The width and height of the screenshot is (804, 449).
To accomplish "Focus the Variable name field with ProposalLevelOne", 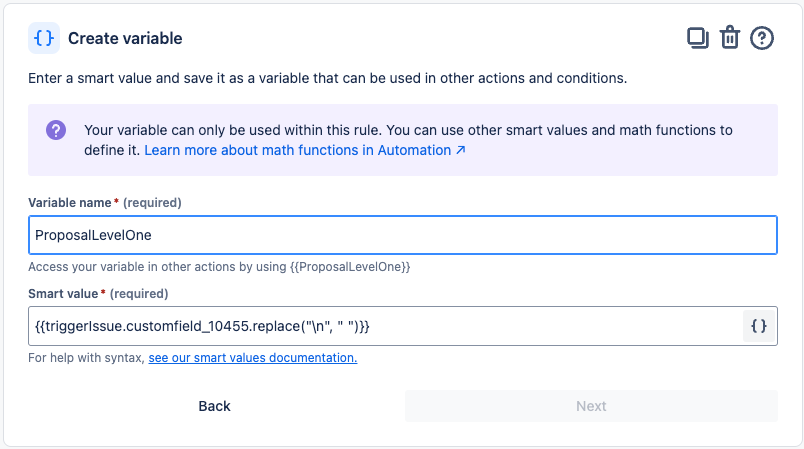I will [x=402, y=236].
